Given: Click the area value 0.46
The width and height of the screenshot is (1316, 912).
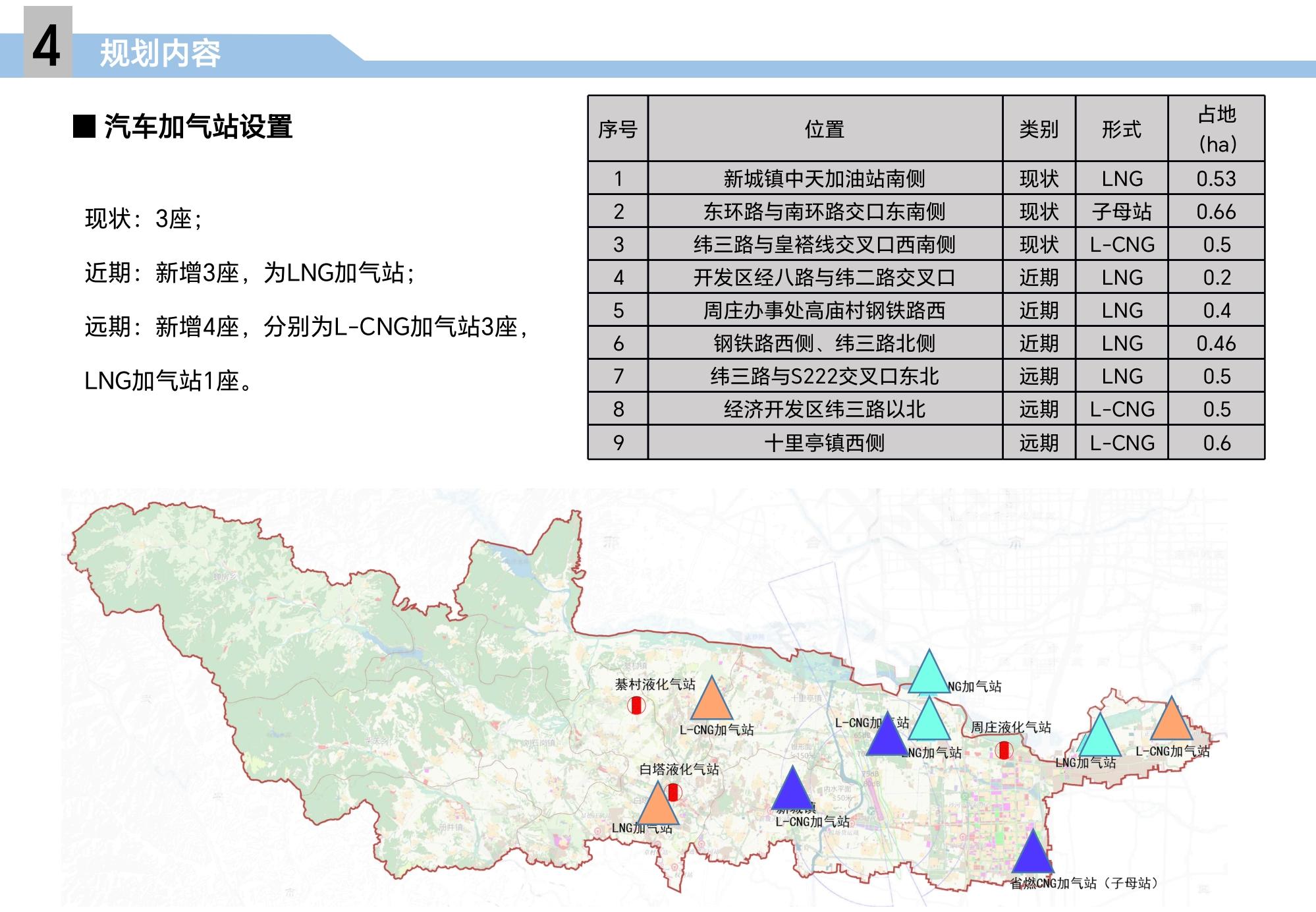Looking at the screenshot, I should pyautogui.click(x=1217, y=343).
